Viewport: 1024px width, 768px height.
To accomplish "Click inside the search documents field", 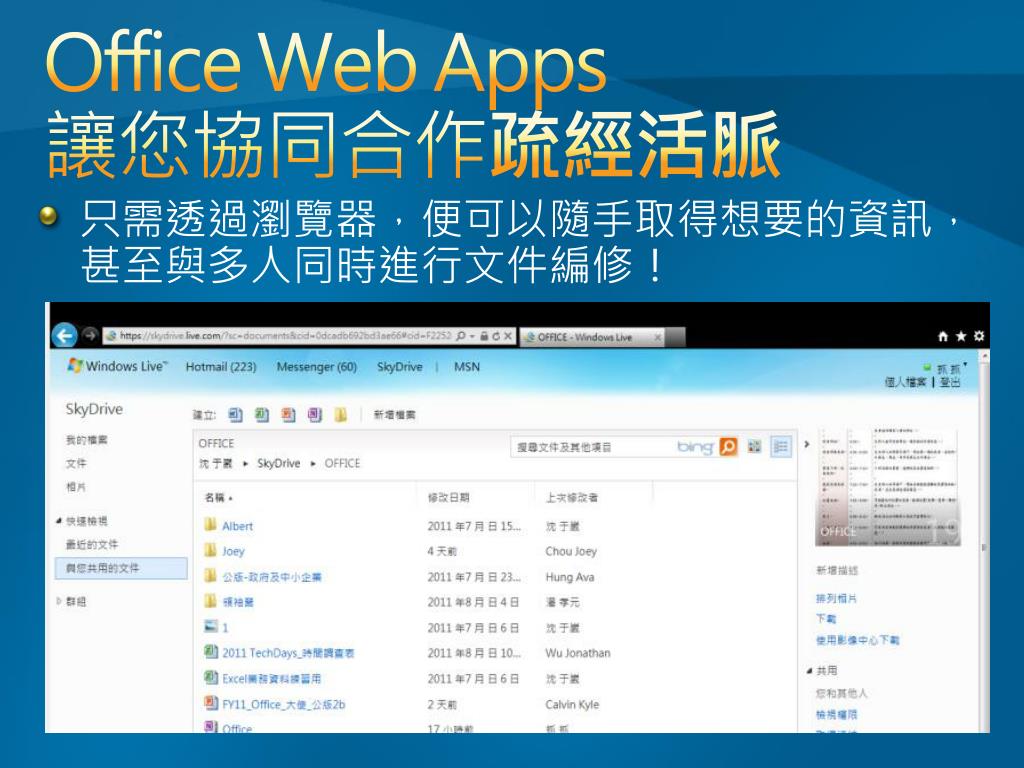I will pyautogui.click(x=593, y=447).
